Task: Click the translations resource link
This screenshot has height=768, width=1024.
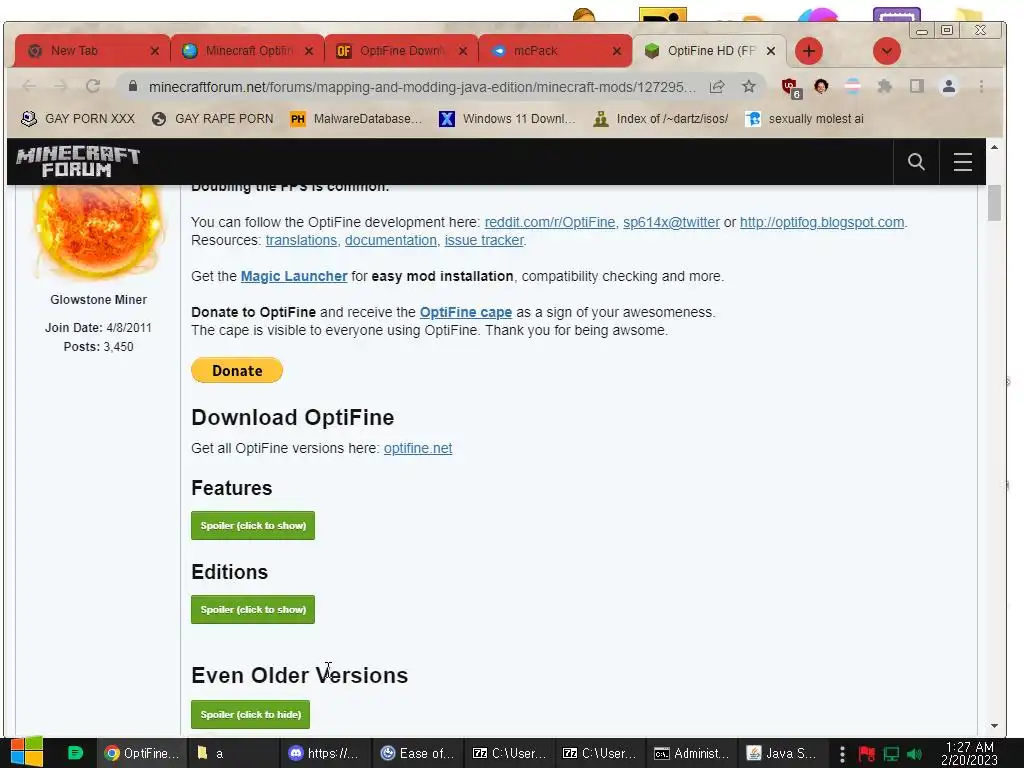Action: [301, 240]
